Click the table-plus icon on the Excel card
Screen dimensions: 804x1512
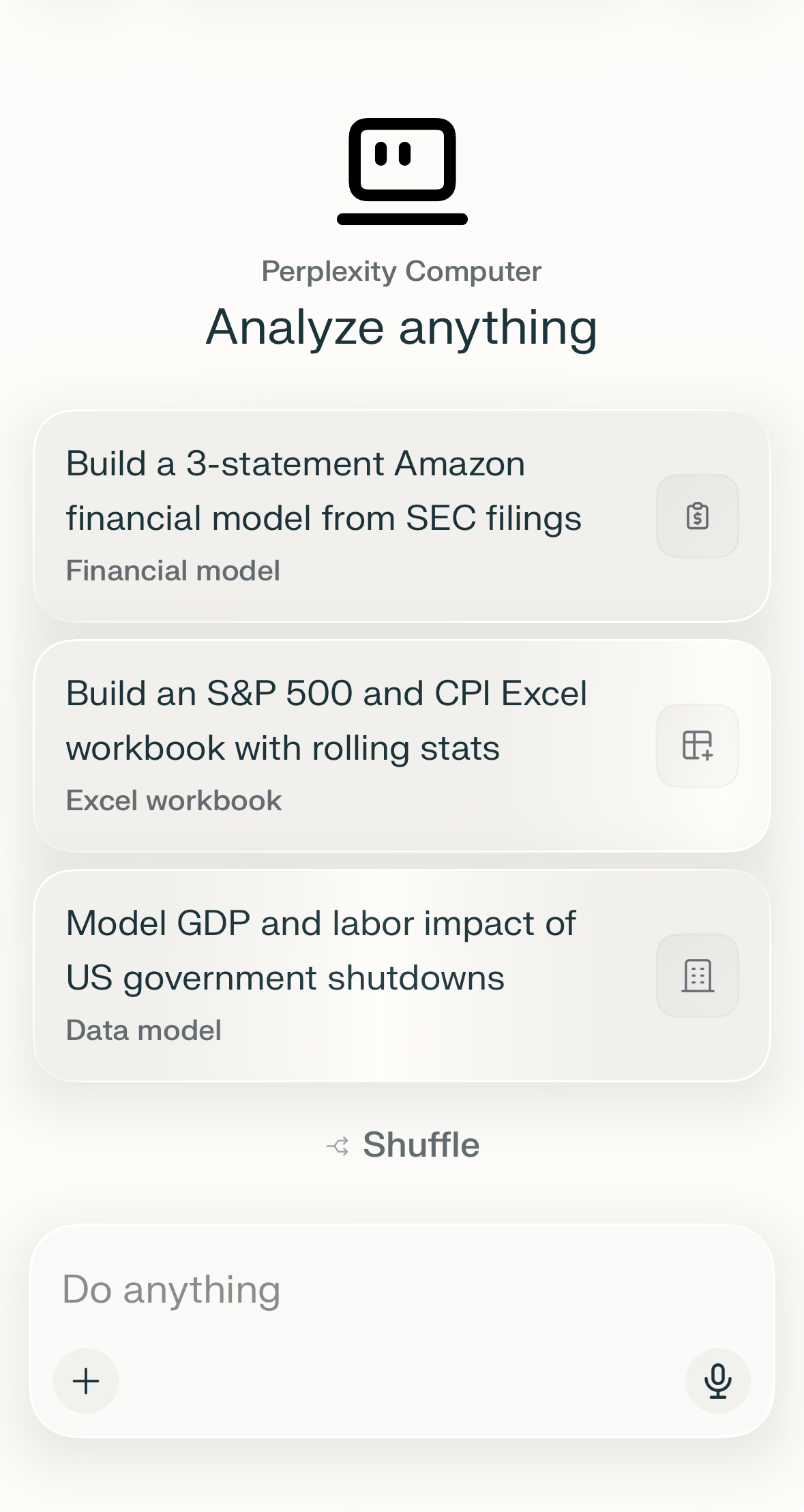pos(697,745)
